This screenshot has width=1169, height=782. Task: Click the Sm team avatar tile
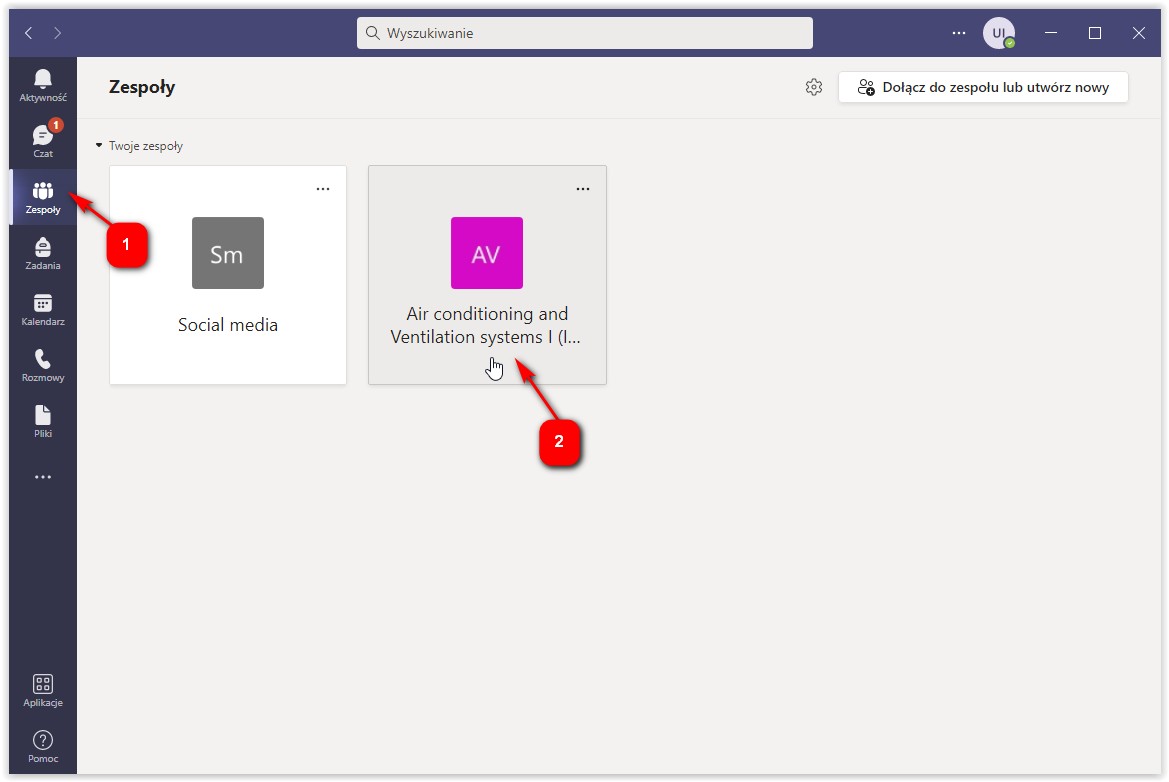coord(227,253)
